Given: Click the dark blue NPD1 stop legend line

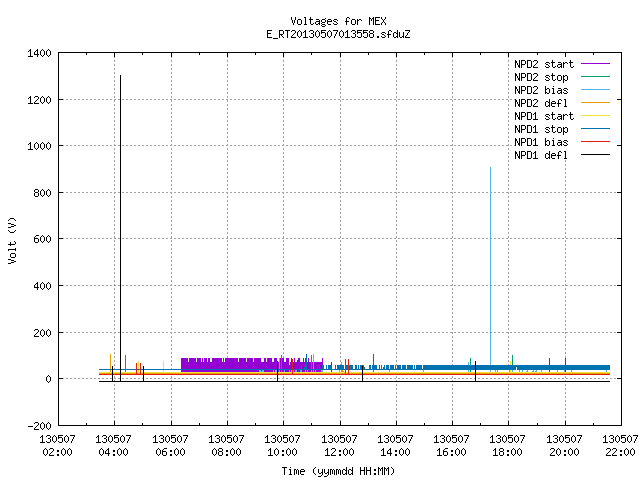Looking at the screenshot, I should pyautogui.click(x=596, y=129).
